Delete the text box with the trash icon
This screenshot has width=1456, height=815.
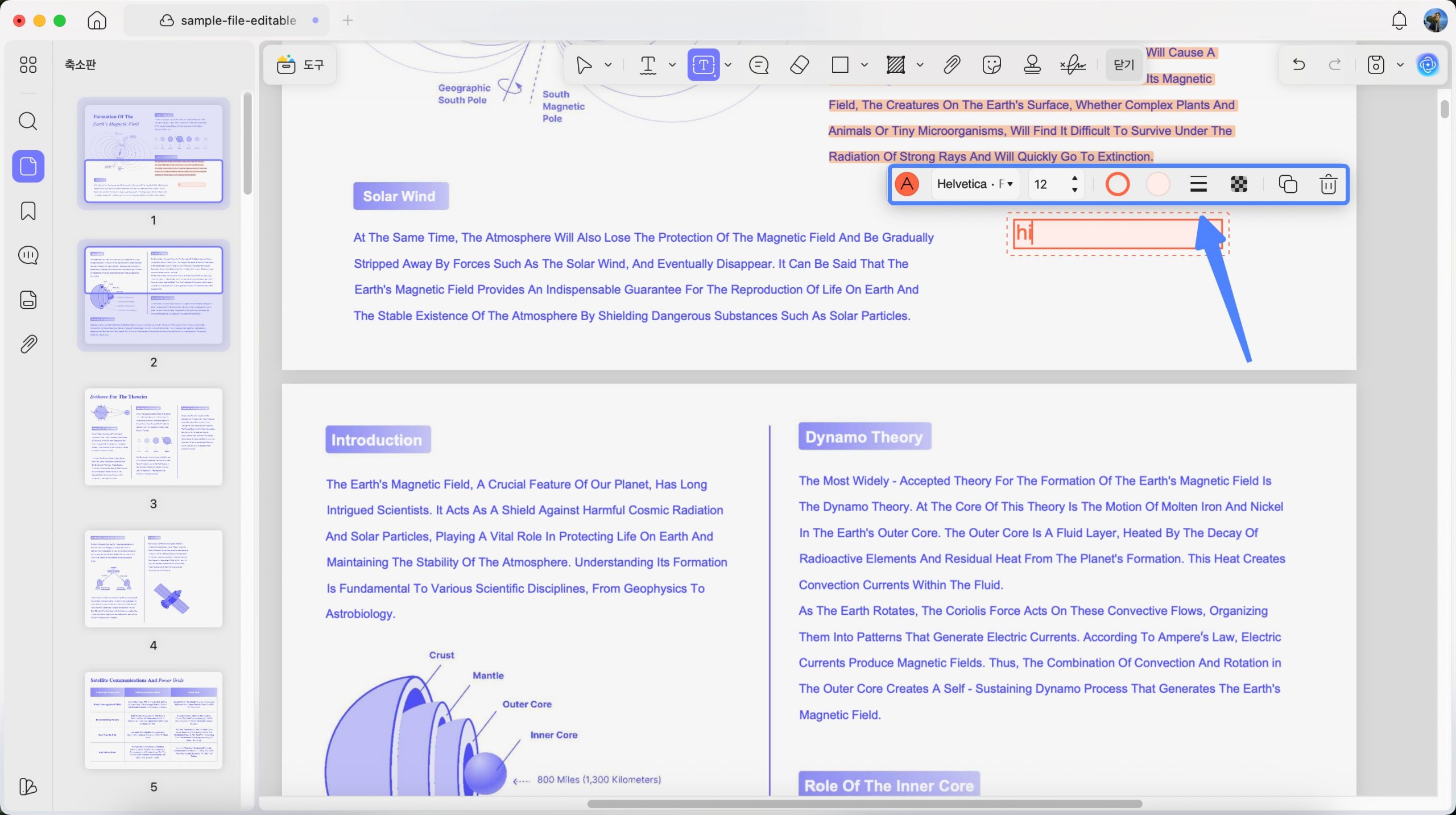[1328, 184]
